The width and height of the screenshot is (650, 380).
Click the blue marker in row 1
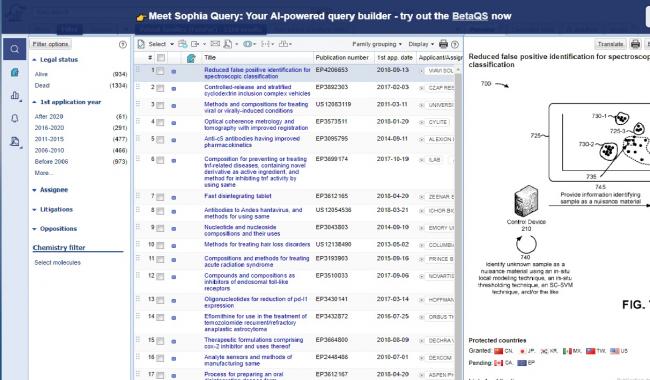(x=174, y=72)
